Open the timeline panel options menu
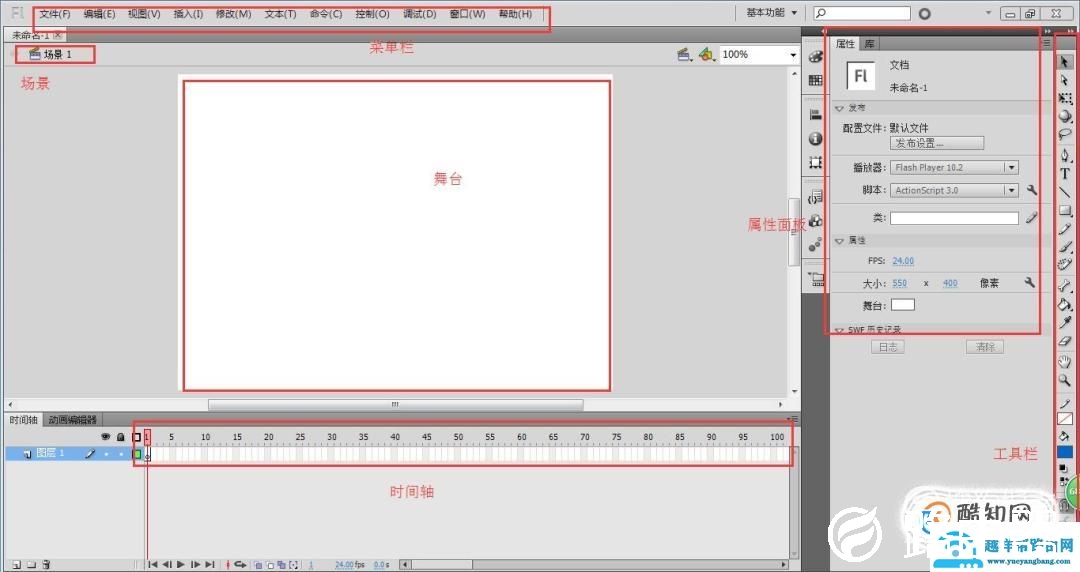This screenshot has width=1080, height=572. [793, 419]
